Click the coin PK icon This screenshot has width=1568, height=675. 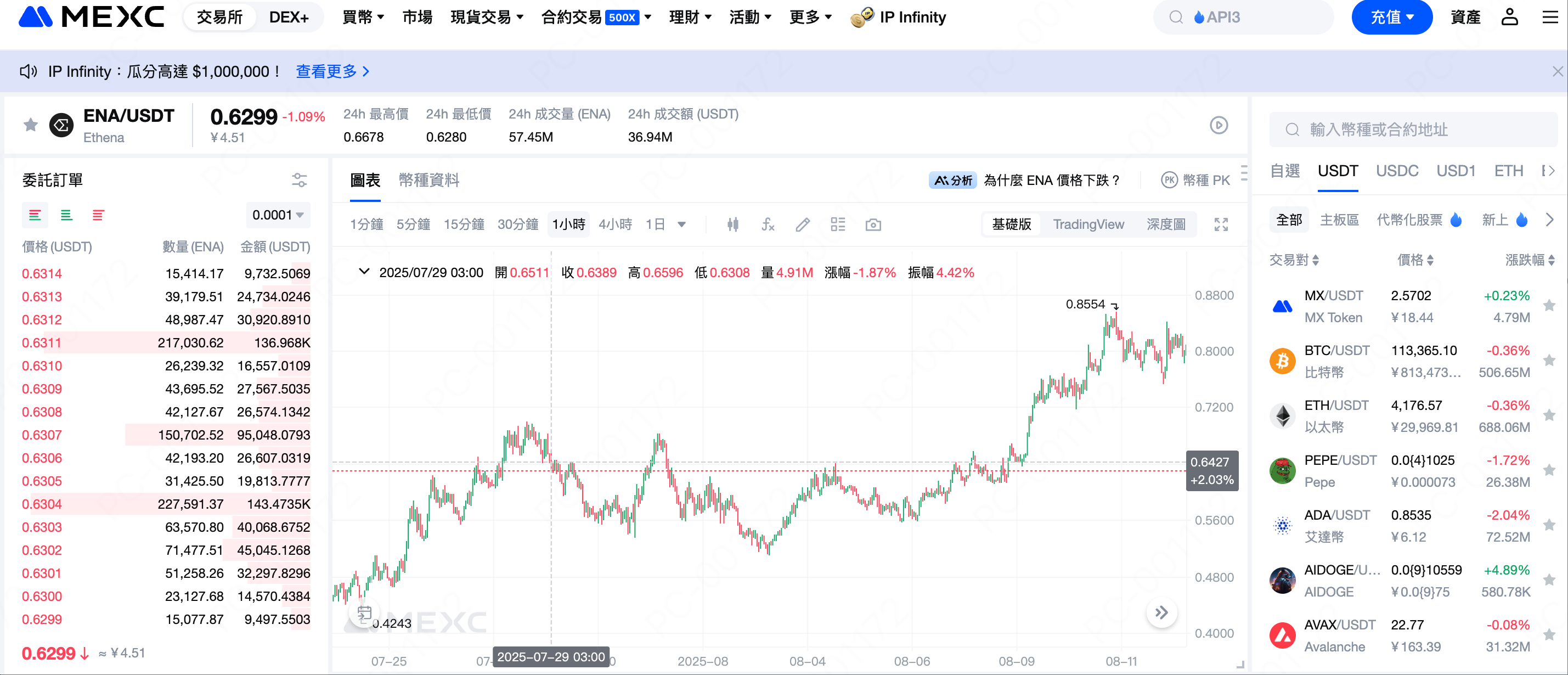[1169, 180]
